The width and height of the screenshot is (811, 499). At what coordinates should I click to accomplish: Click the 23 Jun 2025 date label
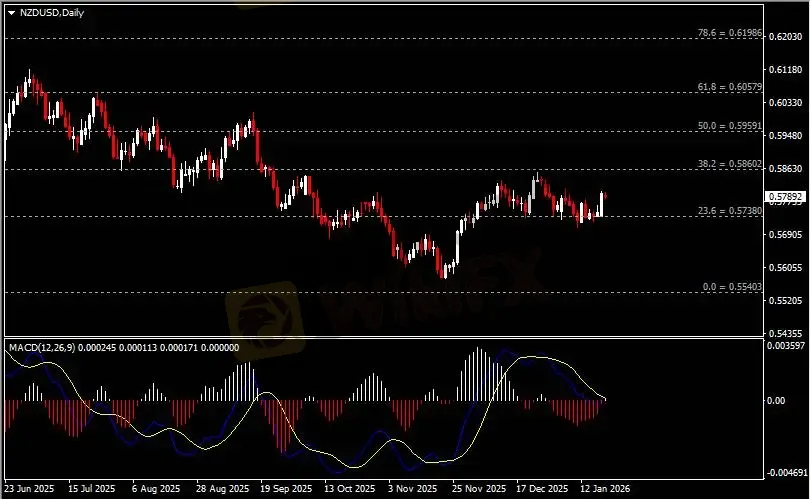29,489
